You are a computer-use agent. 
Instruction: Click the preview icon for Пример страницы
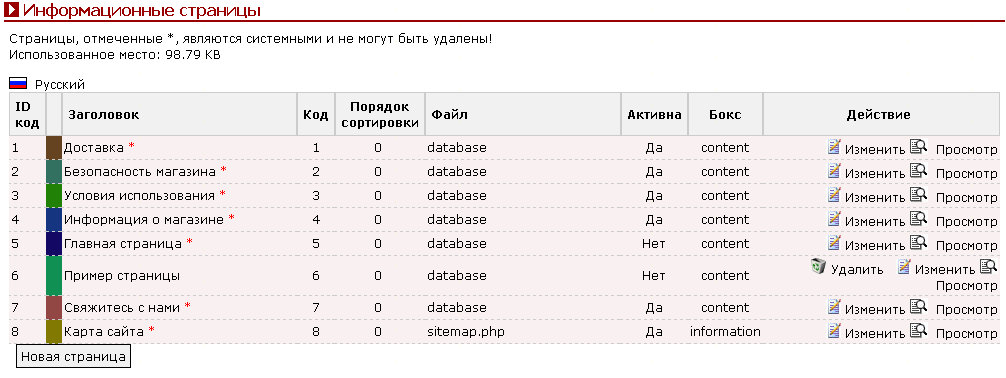pos(989,266)
